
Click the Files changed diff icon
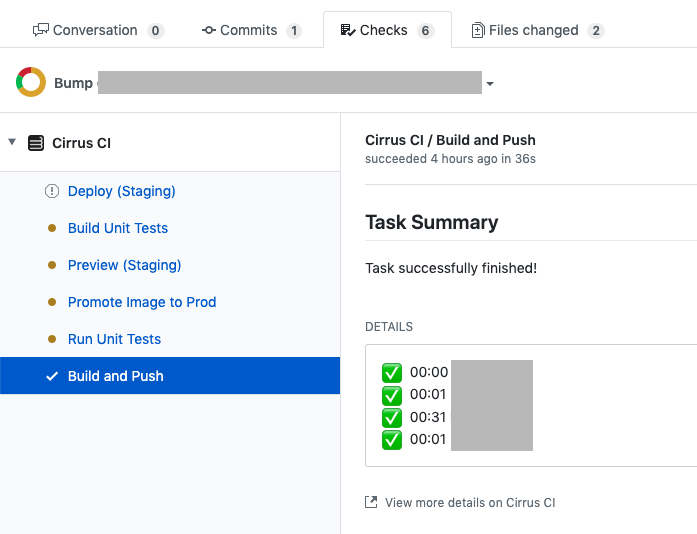click(x=478, y=30)
